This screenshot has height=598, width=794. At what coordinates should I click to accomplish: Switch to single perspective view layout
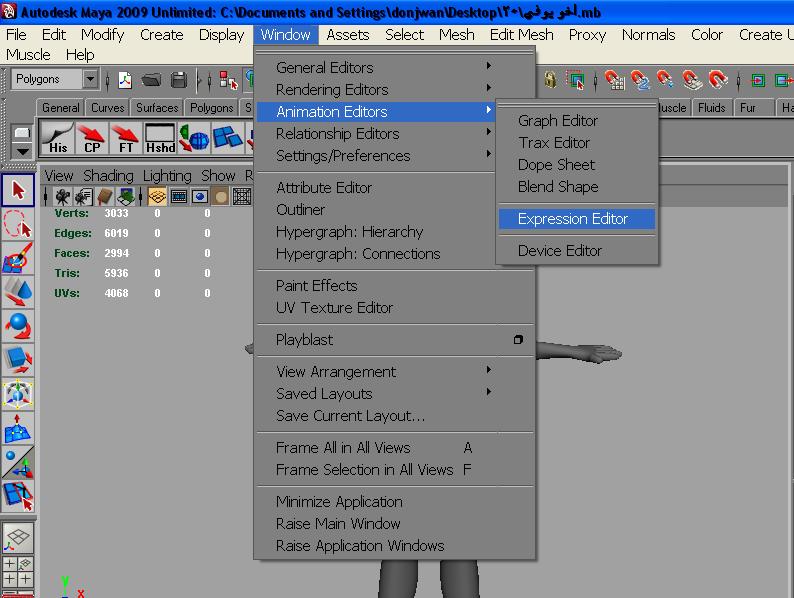18,538
